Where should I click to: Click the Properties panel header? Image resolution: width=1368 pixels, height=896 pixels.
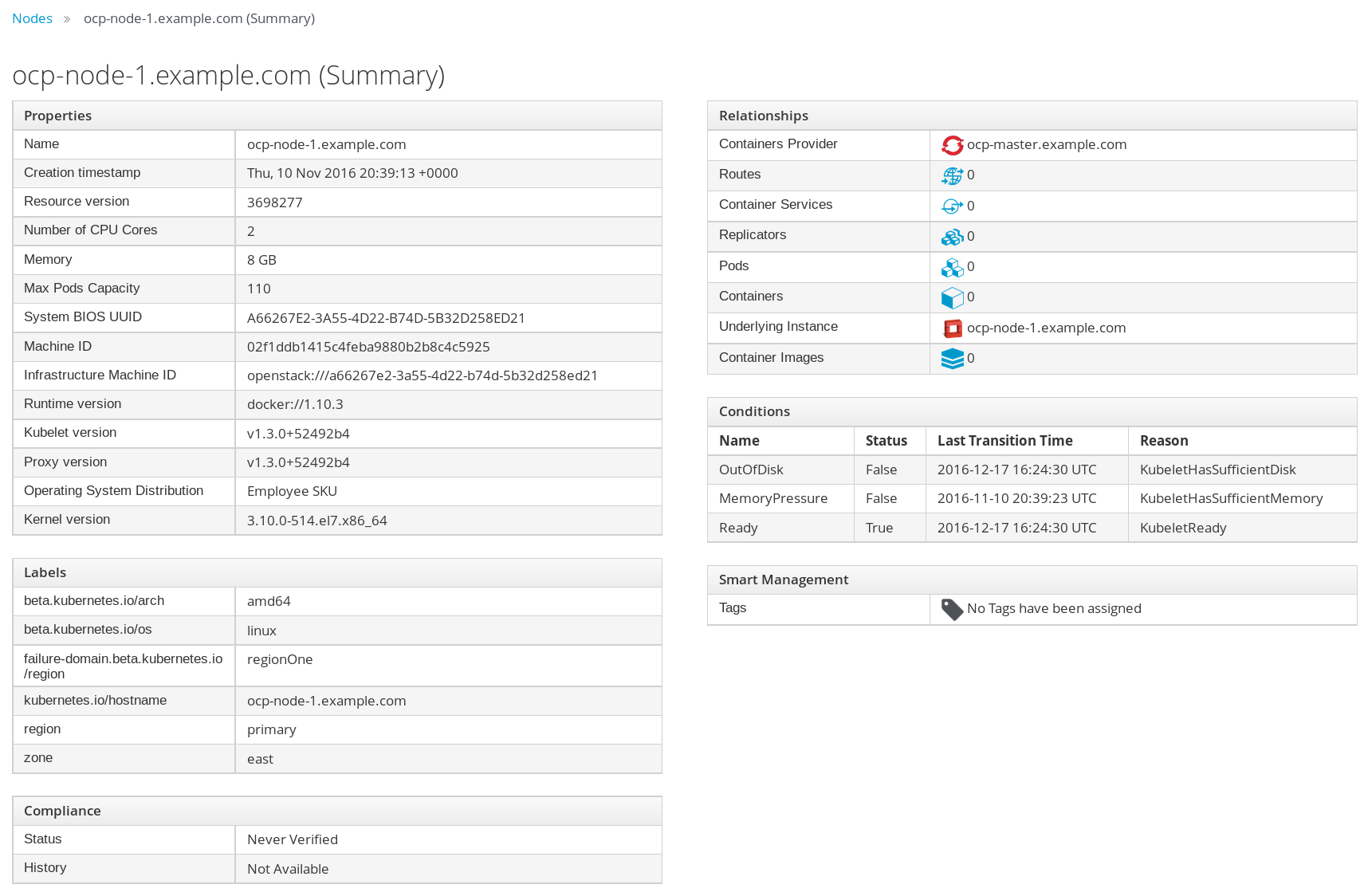click(57, 116)
